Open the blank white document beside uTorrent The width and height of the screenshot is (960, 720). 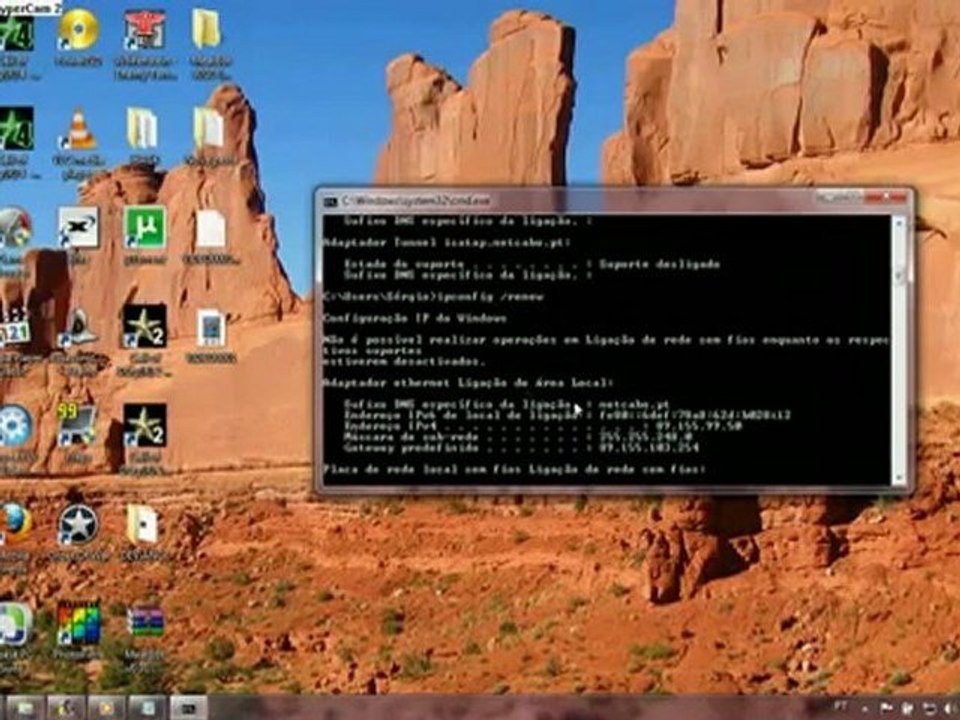tap(211, 229)
